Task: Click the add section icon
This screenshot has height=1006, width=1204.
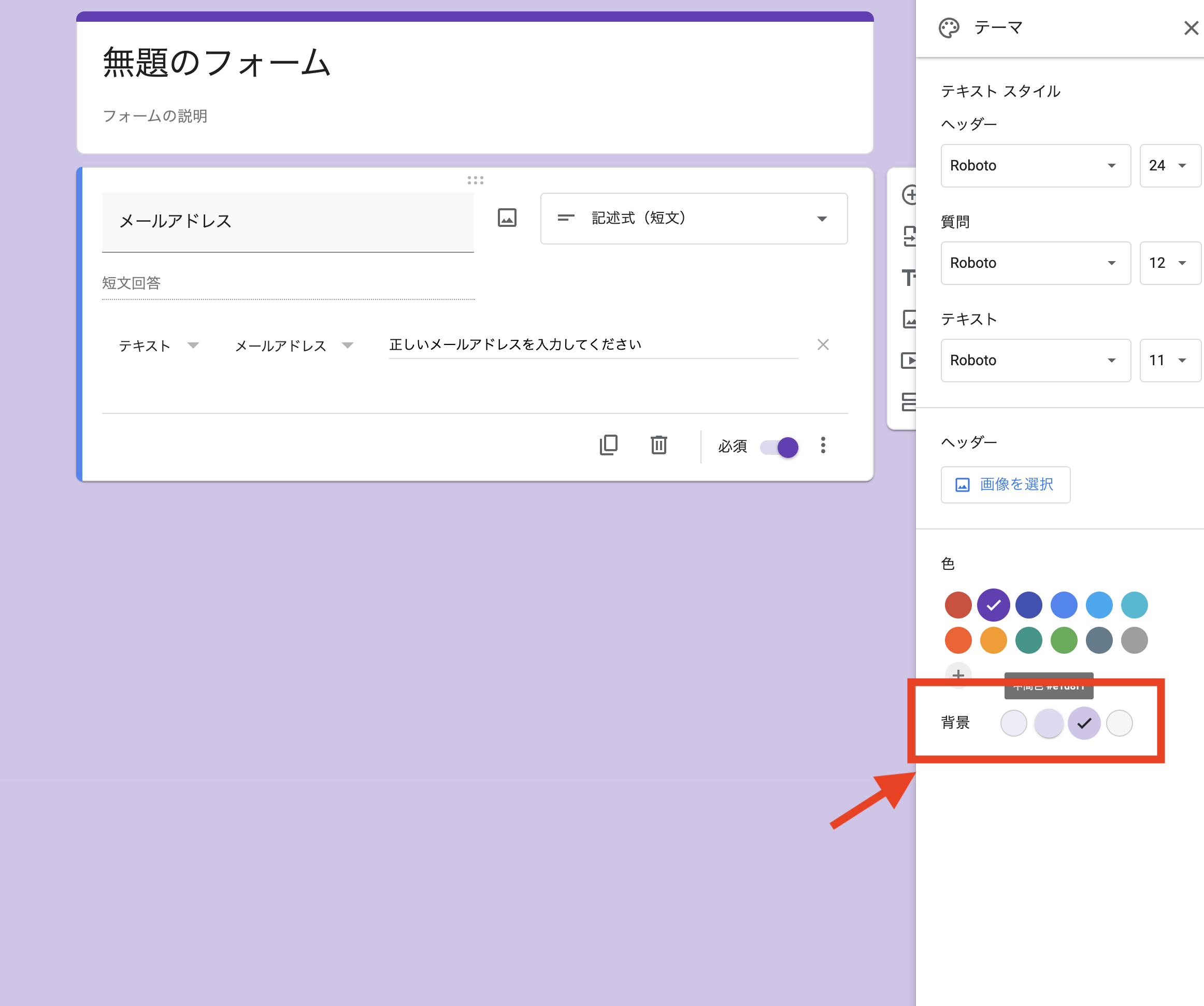Action: tap(909, 402)
